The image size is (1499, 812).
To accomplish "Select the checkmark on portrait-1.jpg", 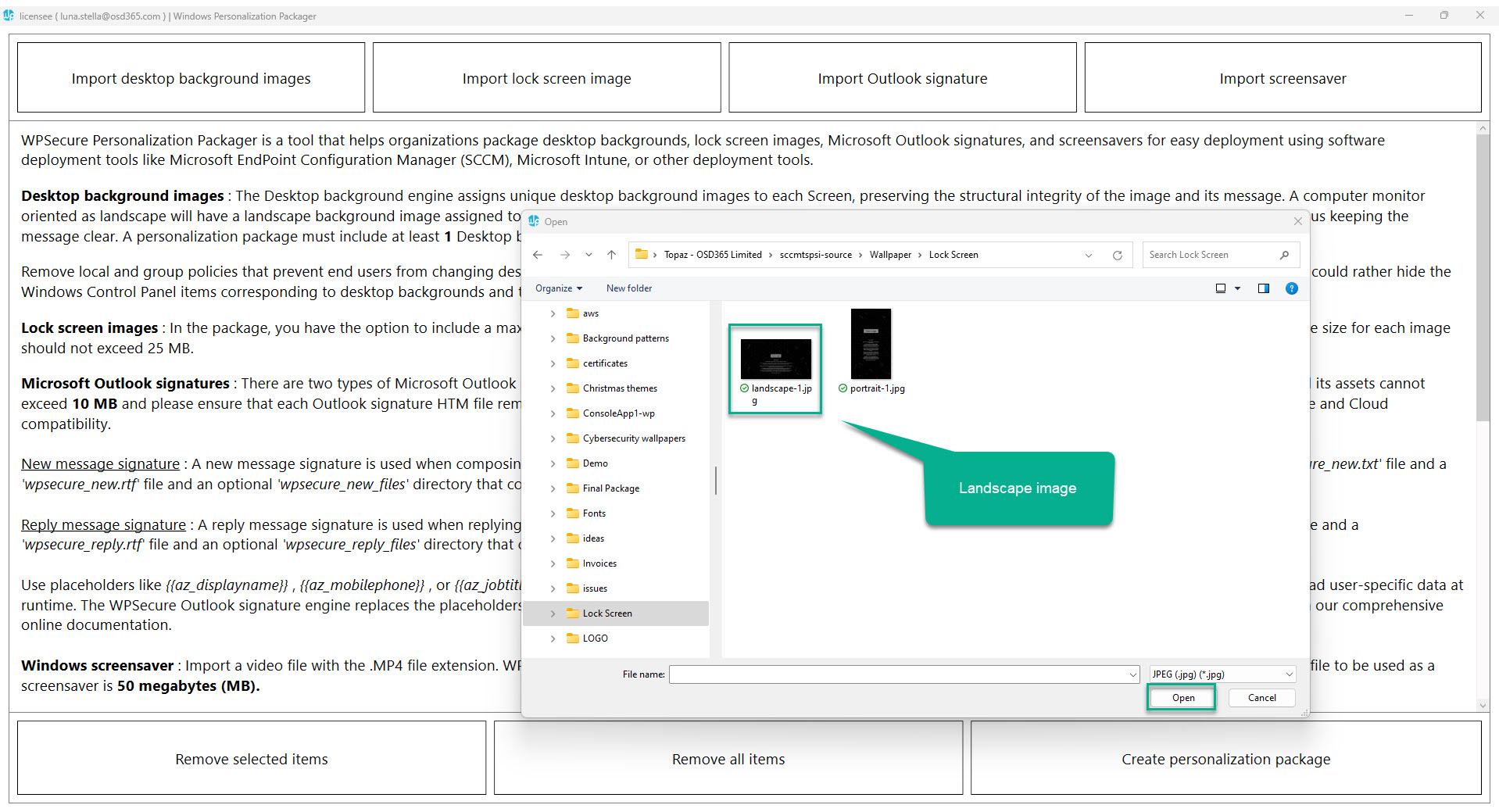I will [842, 388].
